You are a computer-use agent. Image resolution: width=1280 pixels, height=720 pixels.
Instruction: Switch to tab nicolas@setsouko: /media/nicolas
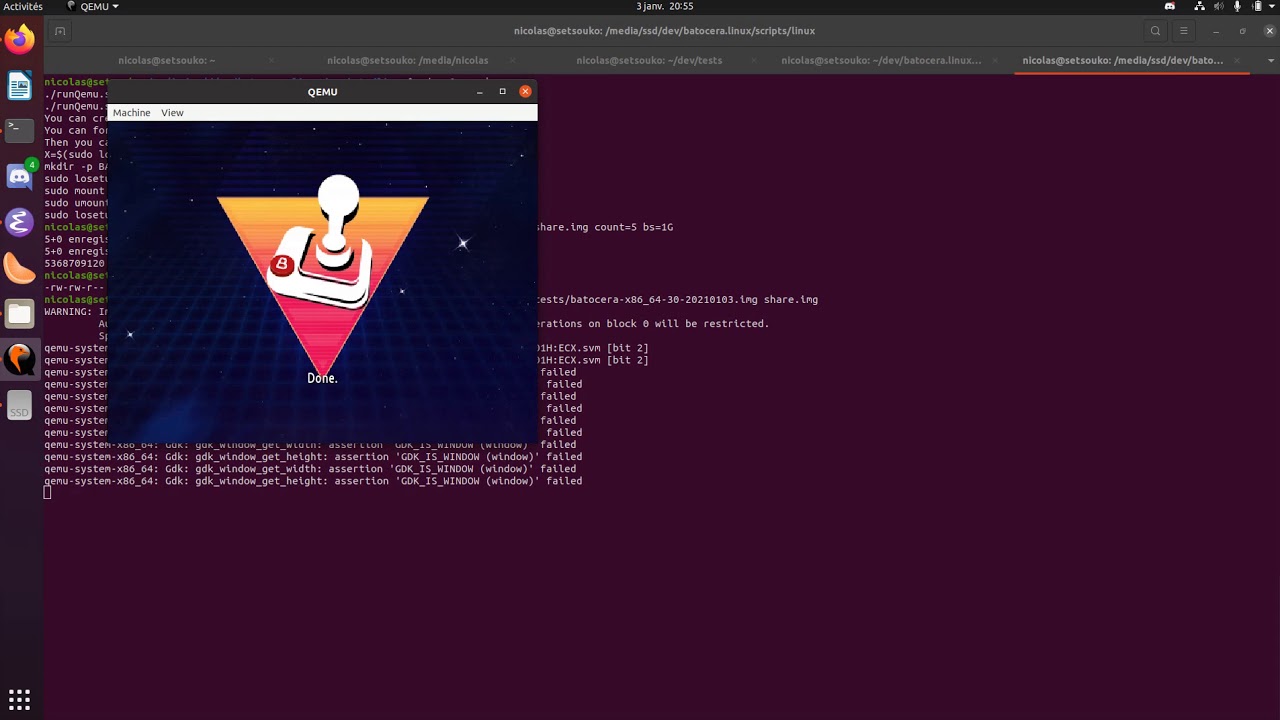pos(407,60)
